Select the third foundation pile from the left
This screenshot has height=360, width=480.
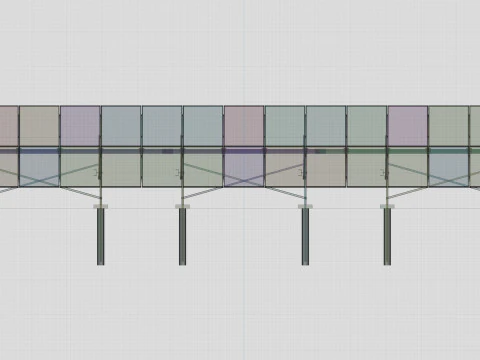pos(305,237)
